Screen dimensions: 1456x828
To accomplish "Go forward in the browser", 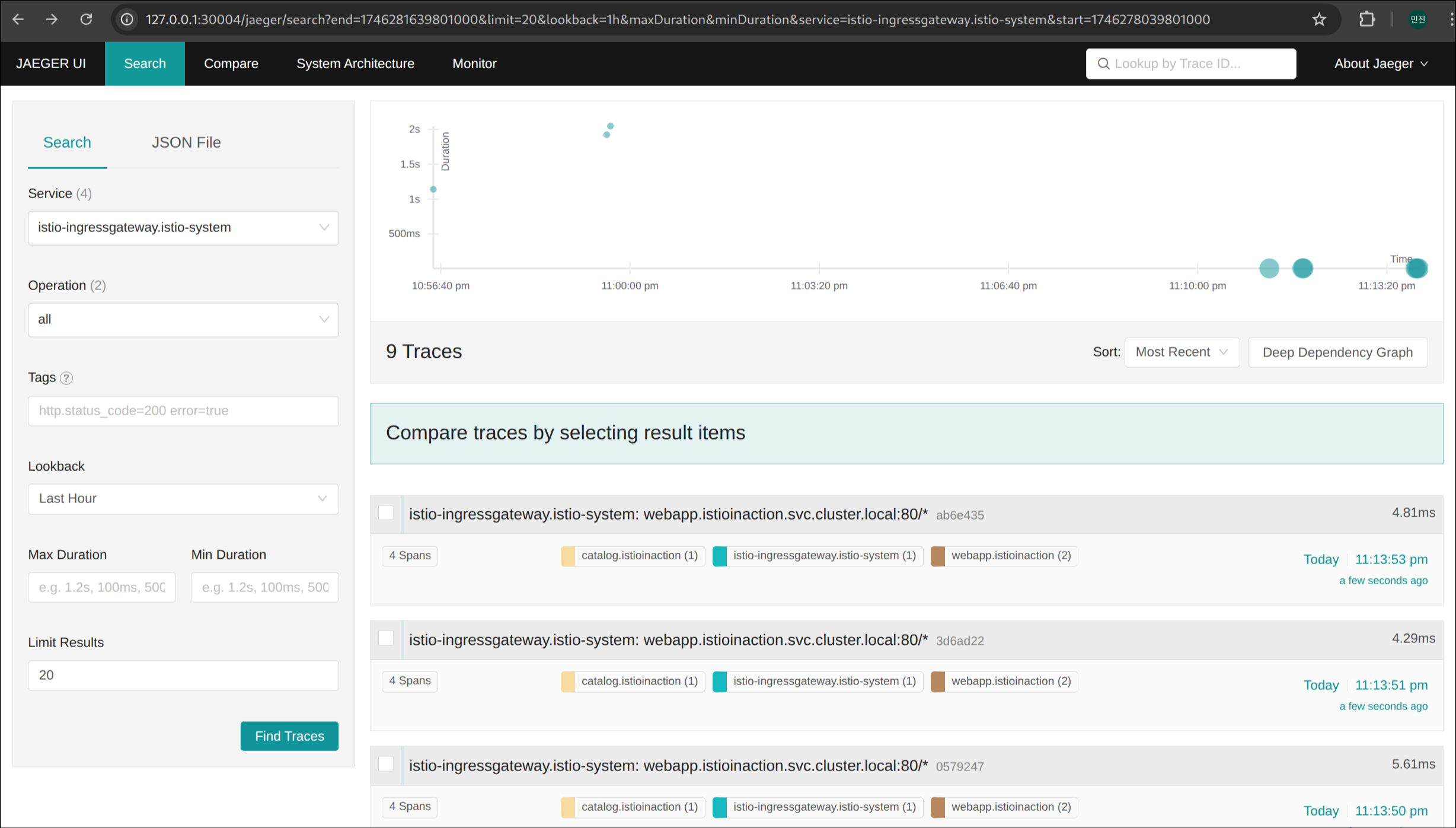I will pyautogui.click(x=52, y=20).
